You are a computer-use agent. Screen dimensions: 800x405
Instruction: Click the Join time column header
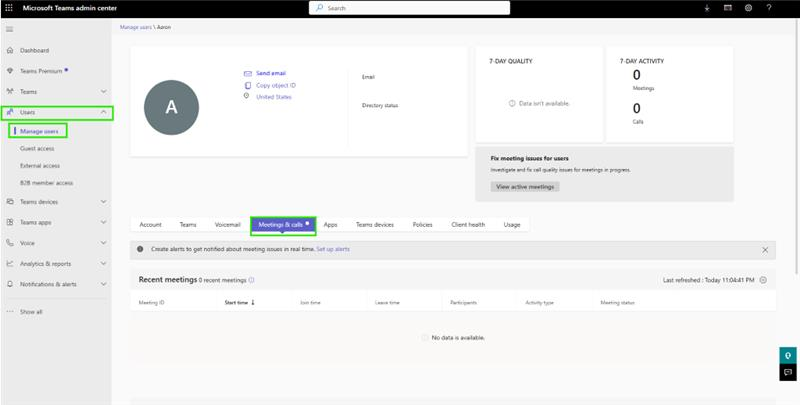(x=310, y=302)
